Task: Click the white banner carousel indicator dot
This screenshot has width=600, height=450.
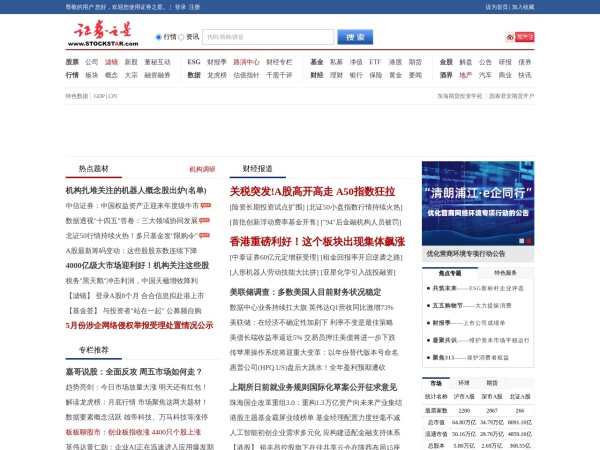Action: coord(521,241)
